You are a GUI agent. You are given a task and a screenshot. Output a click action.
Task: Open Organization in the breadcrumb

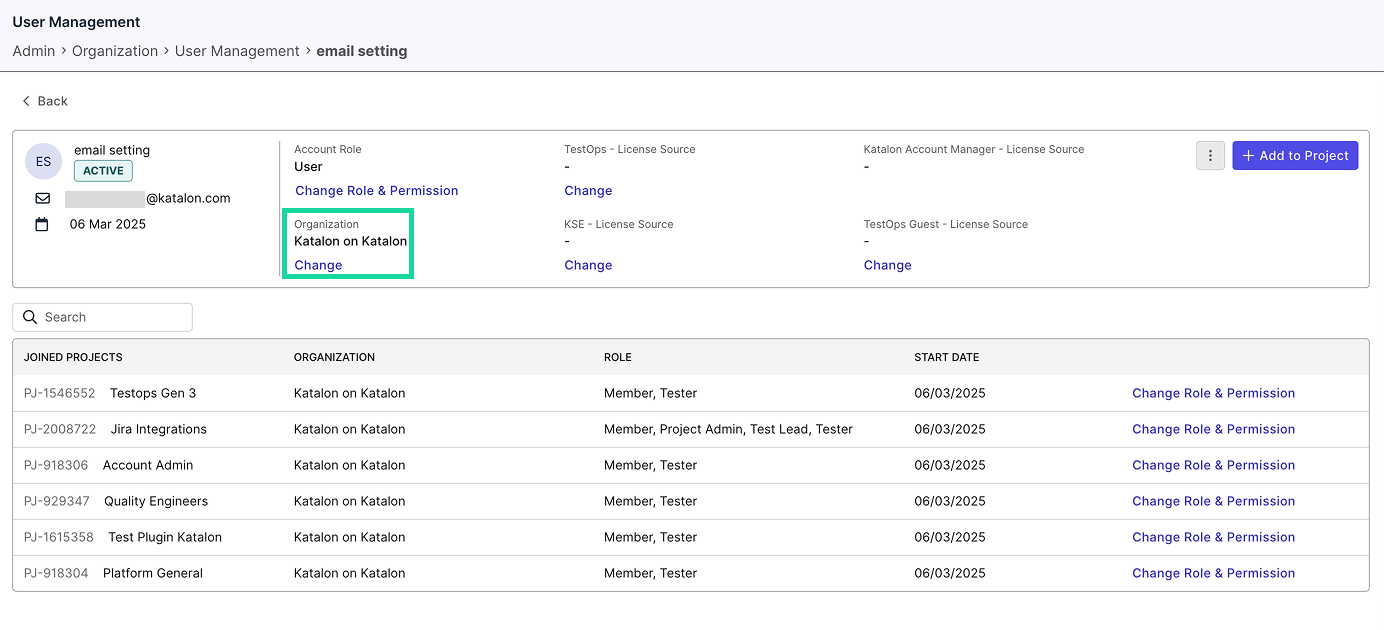click(115, 51)
